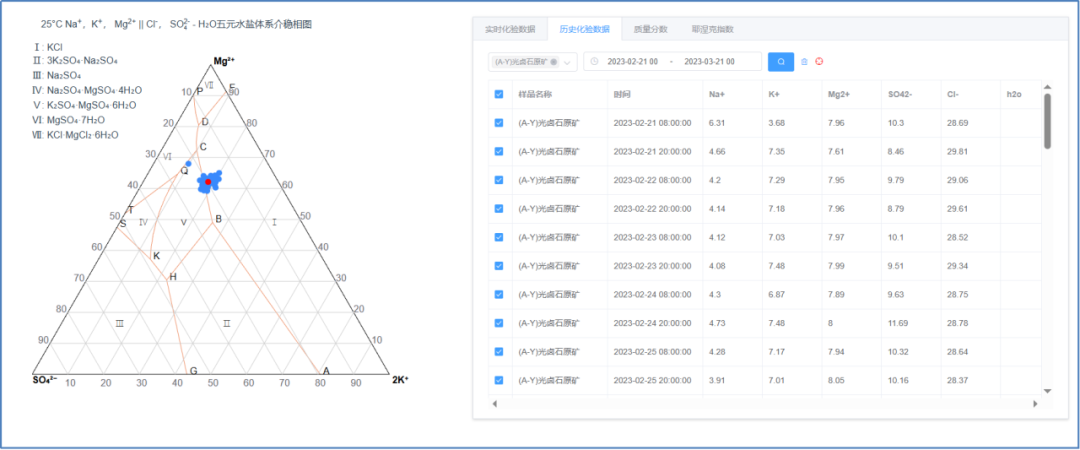Screen dimensions: 1080x450
Task: Open the 耶涅克指数 tab
Action: (712, 30)
